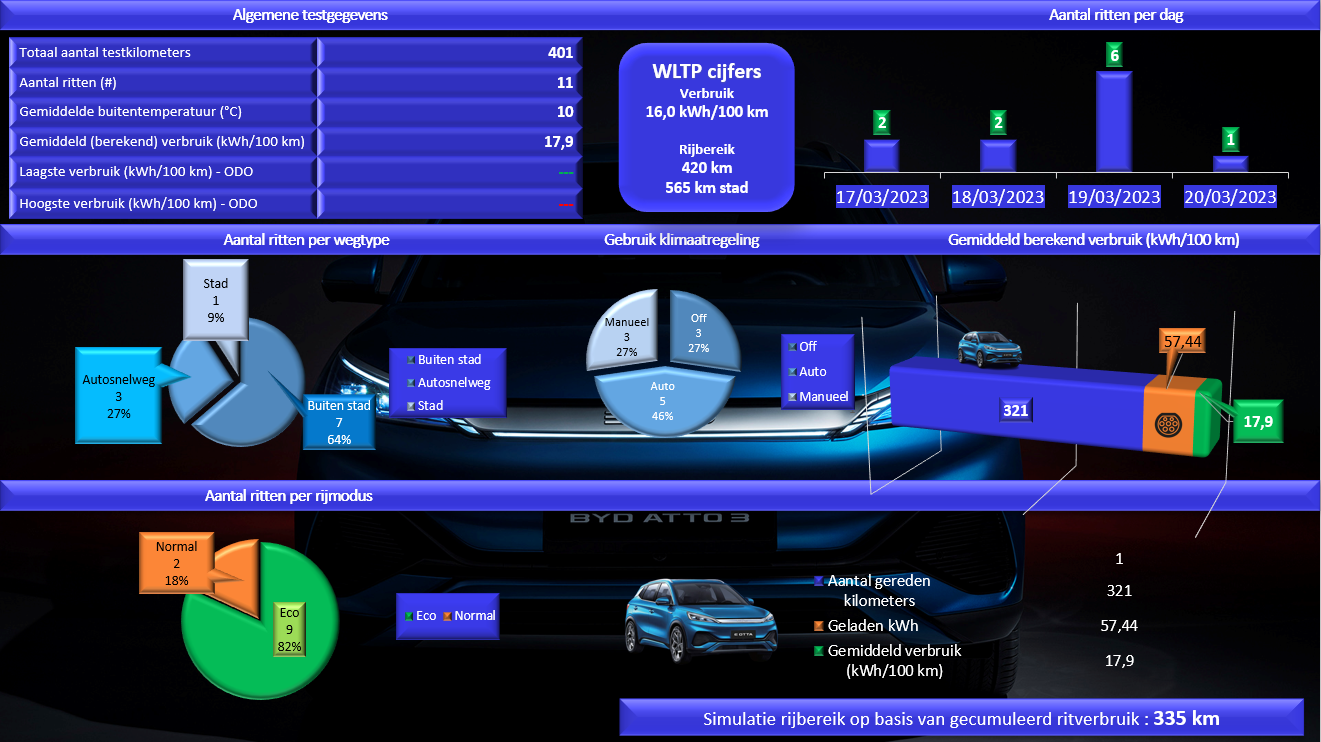The height and width of the screenshot is (742, 1321).
Task: Click the Gebruik klimaatregeling heading
Action: [x=681, y=240]
